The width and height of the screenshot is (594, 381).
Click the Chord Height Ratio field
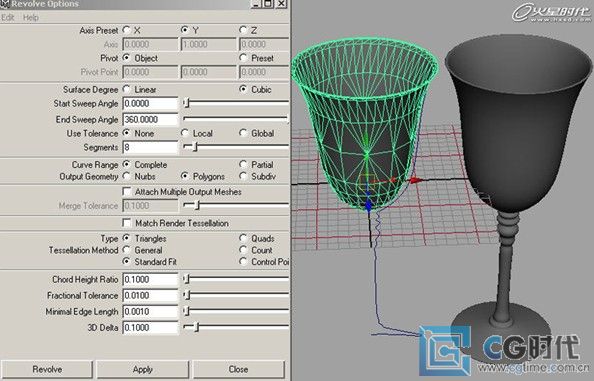coord(150,280)
